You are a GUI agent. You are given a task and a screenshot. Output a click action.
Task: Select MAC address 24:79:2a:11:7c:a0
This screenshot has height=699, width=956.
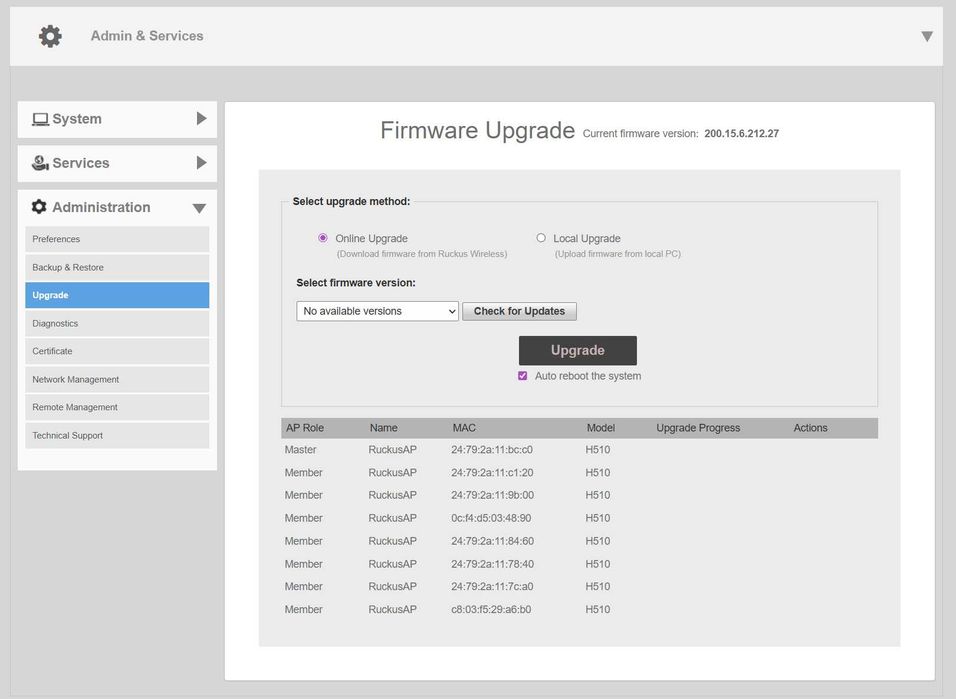pyautogui.click(x=492, y=587)
